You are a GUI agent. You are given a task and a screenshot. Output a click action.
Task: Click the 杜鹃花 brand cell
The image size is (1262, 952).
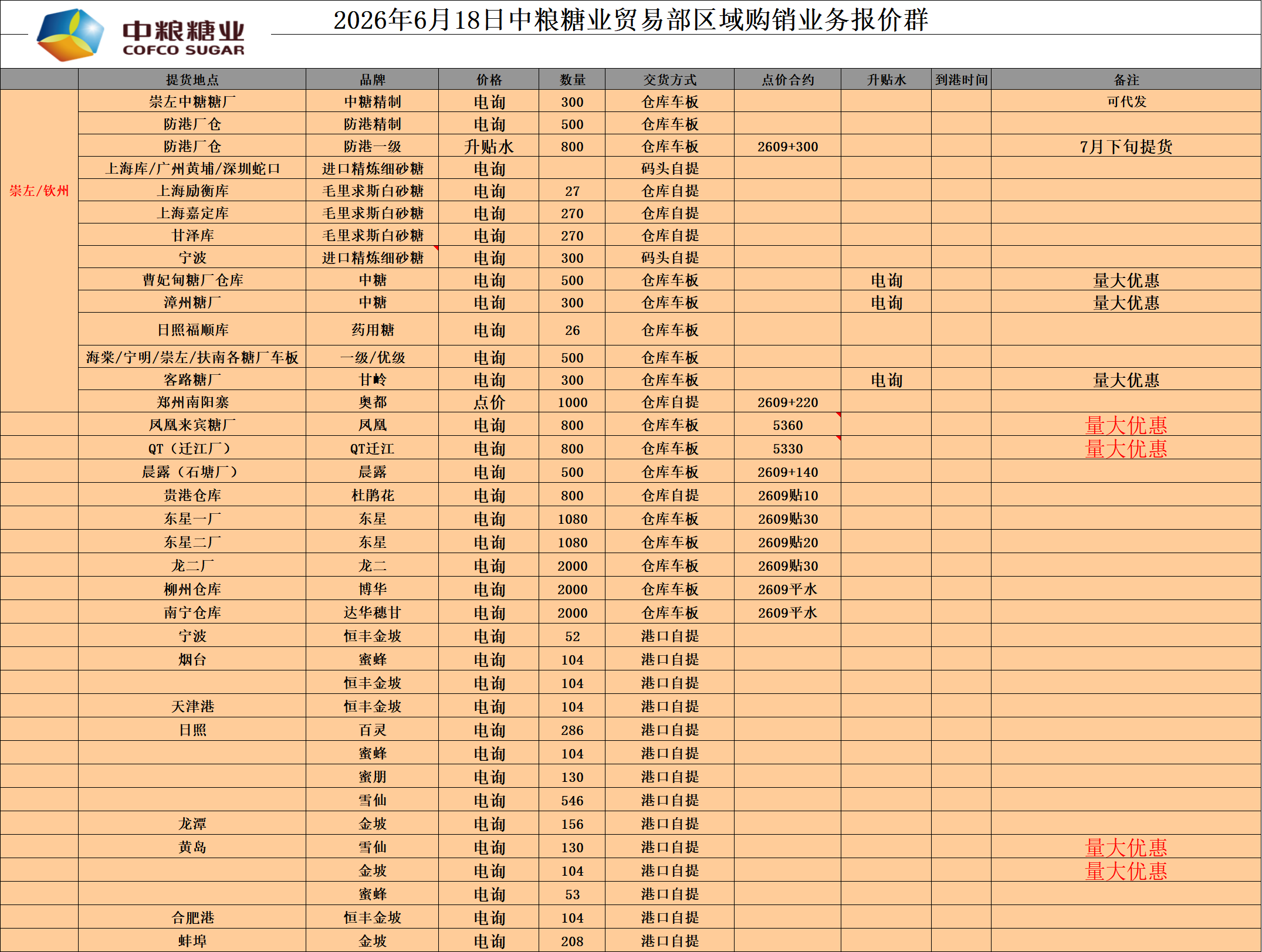click(x=373, y=495)
